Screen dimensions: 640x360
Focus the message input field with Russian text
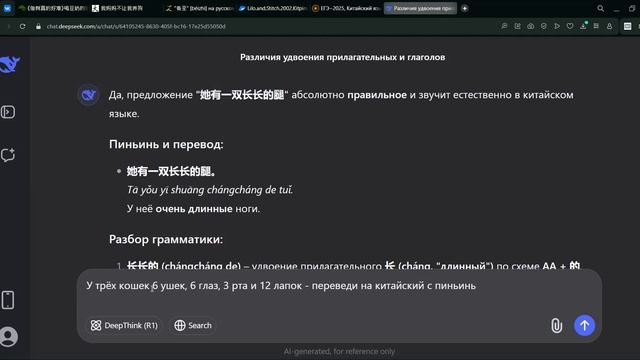339,286
